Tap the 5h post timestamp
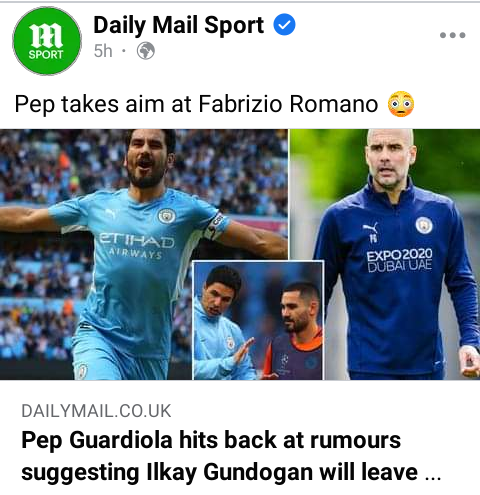 click(103, 51)
